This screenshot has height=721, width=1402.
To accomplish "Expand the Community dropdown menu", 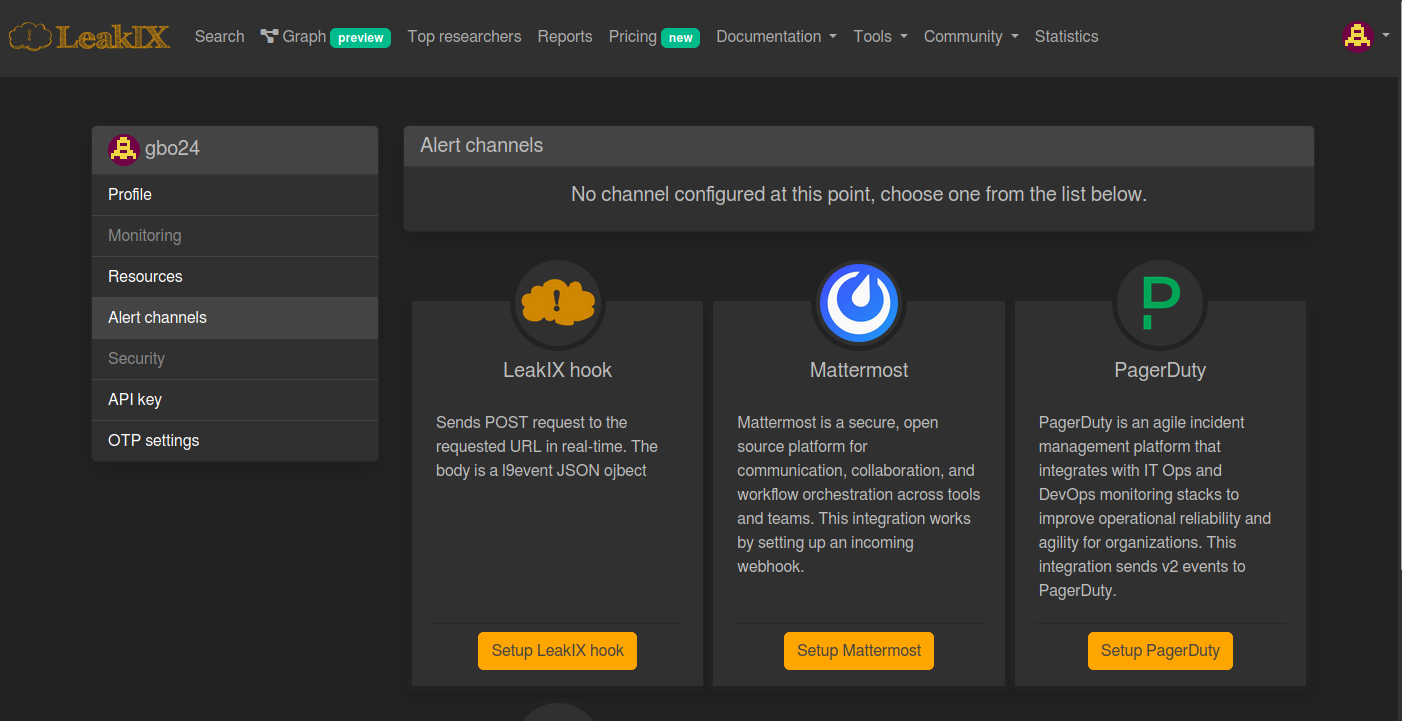I will tap(971, 36).
